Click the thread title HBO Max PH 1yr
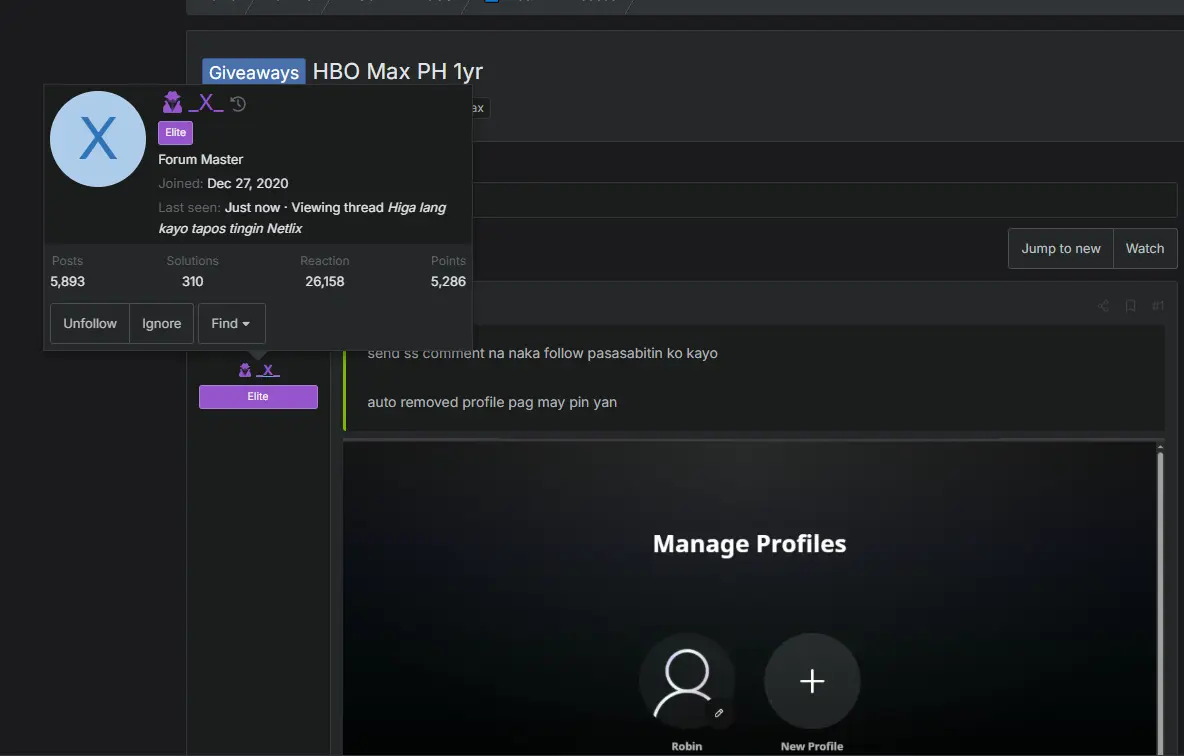This screenshot has width=1184, height=756. coord(398,72)
